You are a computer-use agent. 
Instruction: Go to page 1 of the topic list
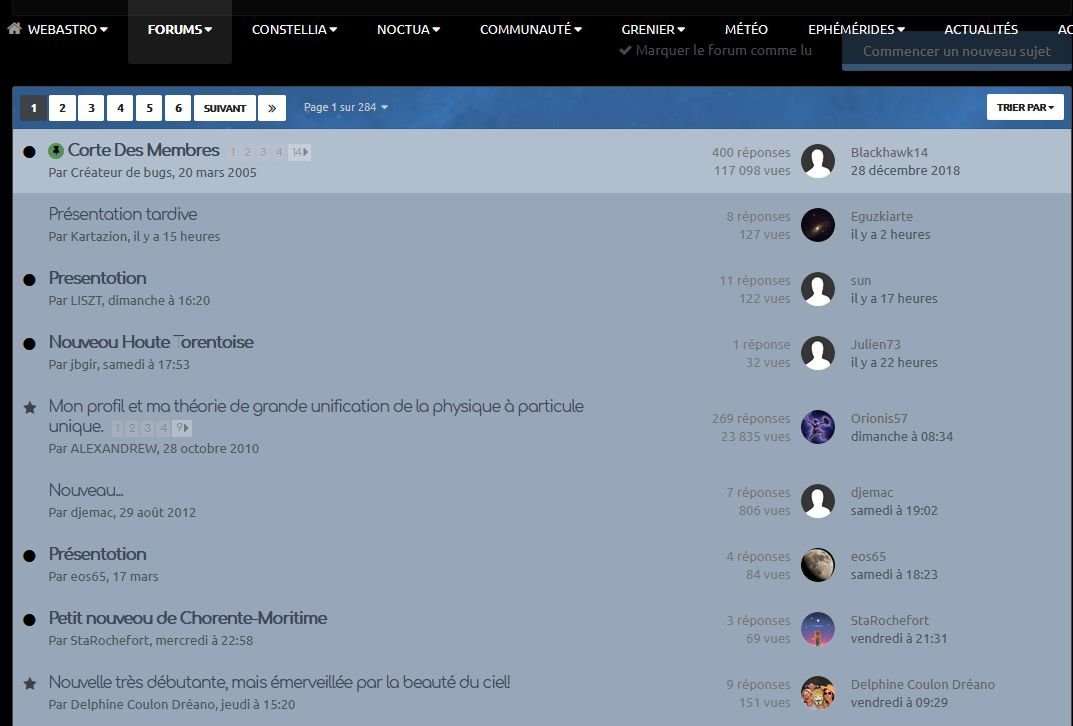pyautogui.click(x=34, y=107)
